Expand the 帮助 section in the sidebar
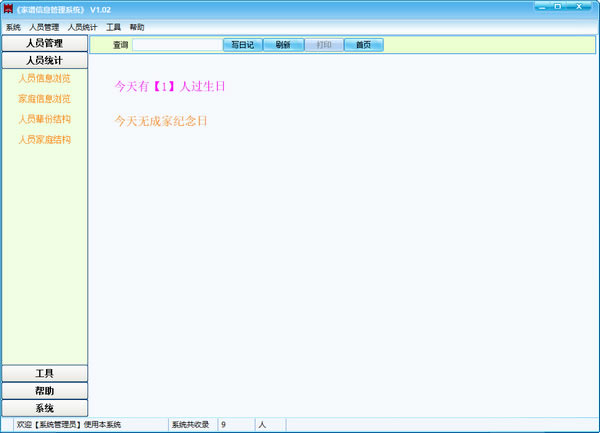The image size is (600, 433). tap(45, 391)
